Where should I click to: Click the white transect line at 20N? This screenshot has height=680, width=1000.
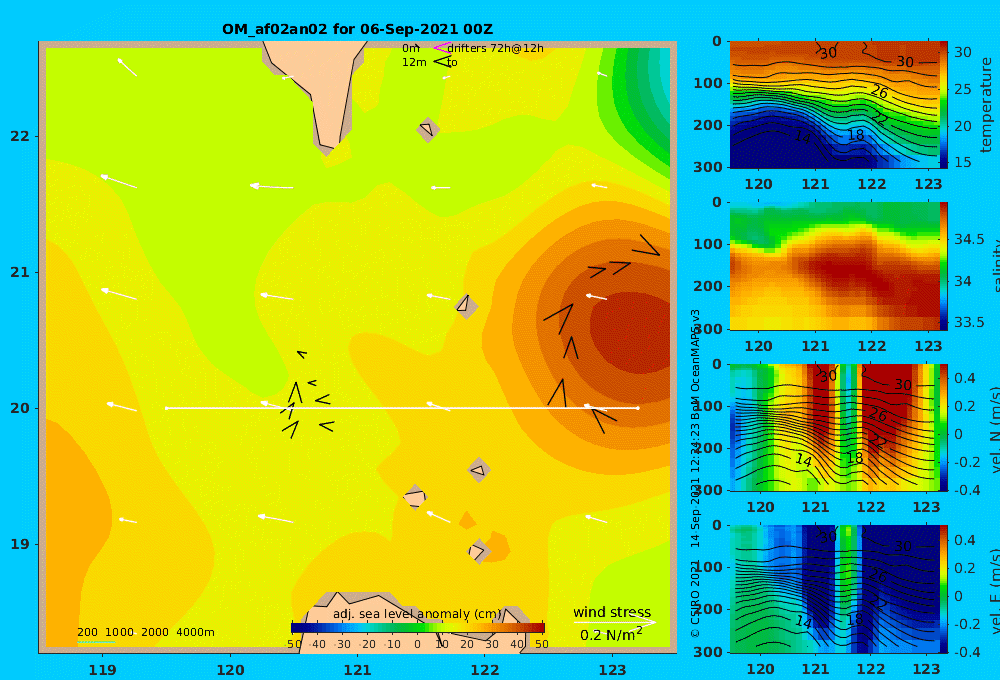coord(402,408)
